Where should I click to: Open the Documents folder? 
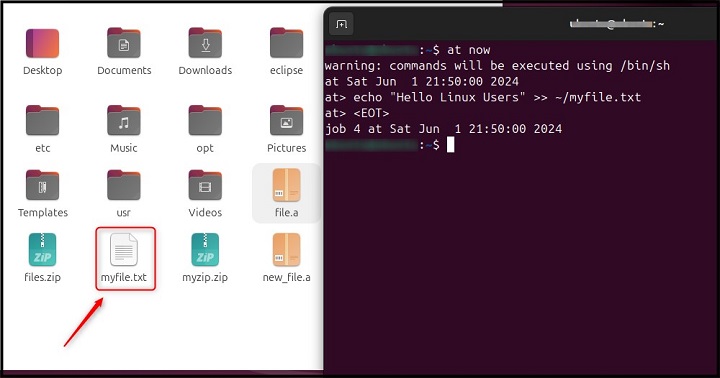tap(124, 43)
